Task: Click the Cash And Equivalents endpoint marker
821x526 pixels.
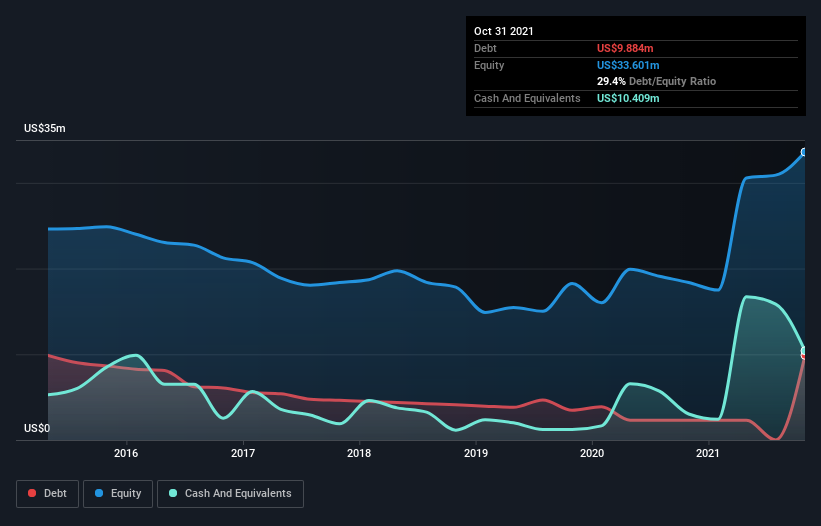Action: (804, 351)
